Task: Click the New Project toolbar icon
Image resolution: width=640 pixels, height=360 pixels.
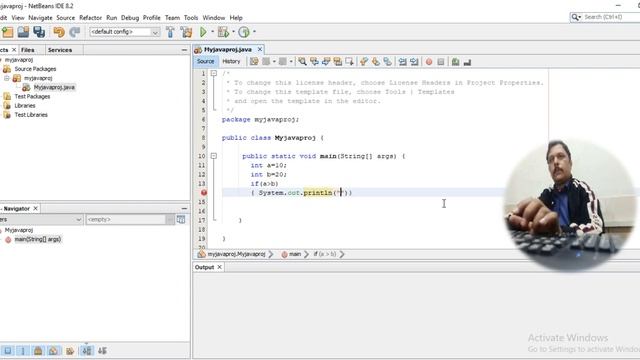Action: coord(8,32)
